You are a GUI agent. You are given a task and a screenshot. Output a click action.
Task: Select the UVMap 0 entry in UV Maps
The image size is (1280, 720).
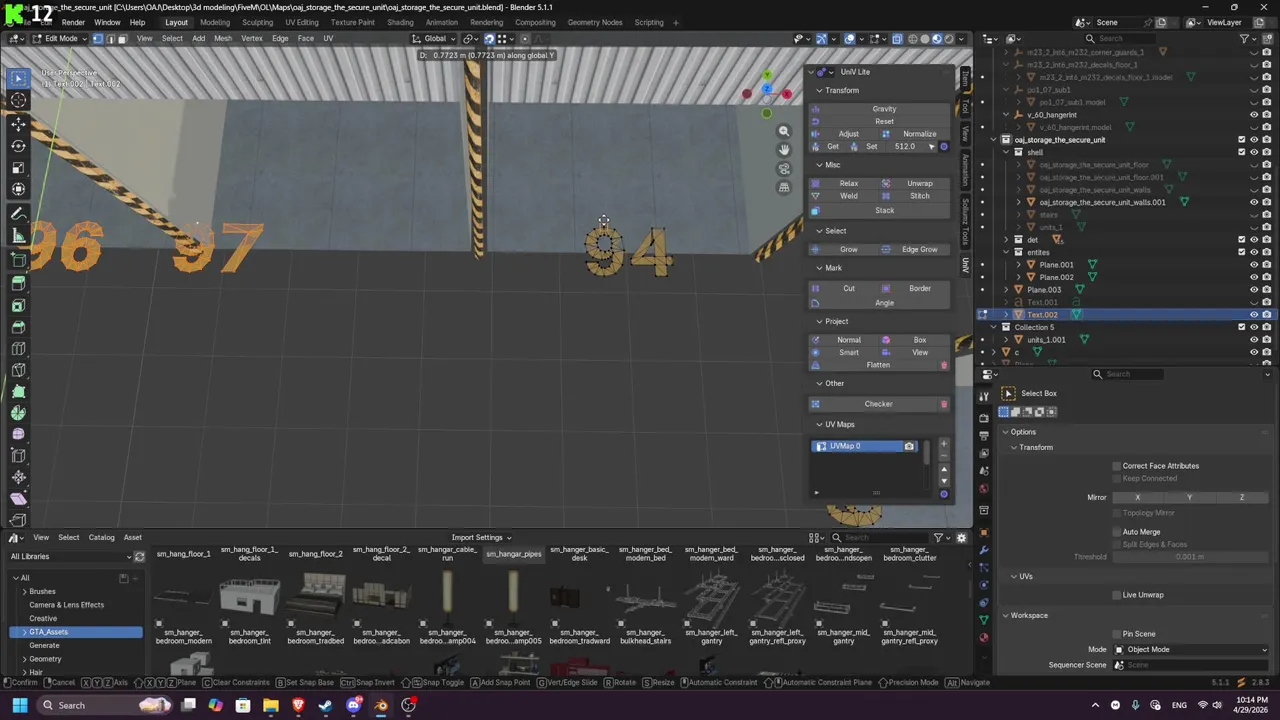[x=865, y=446]
